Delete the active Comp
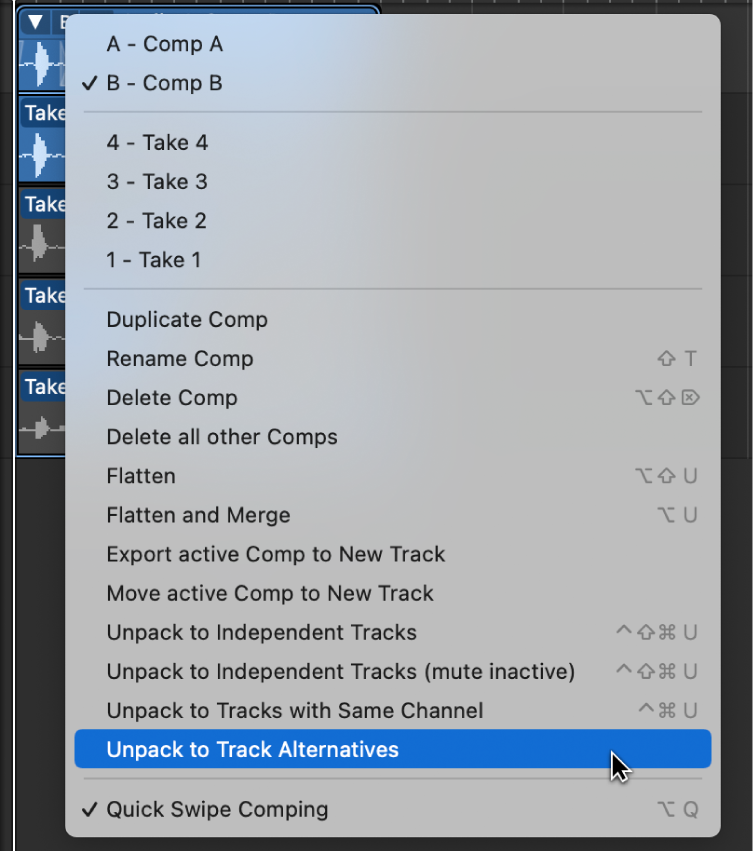The width and height of the screenshot is (754, 852). 172,398
